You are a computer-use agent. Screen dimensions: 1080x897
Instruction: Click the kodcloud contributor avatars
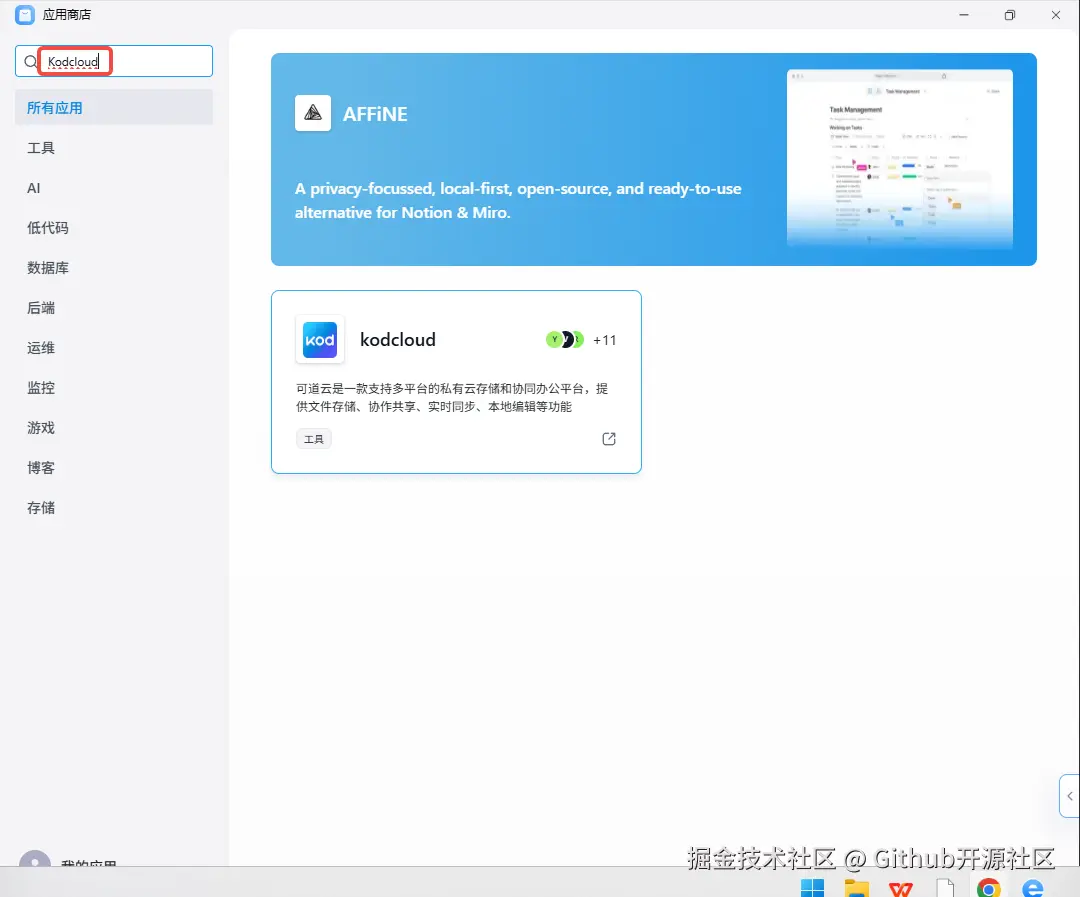click(x=565, y=340)
